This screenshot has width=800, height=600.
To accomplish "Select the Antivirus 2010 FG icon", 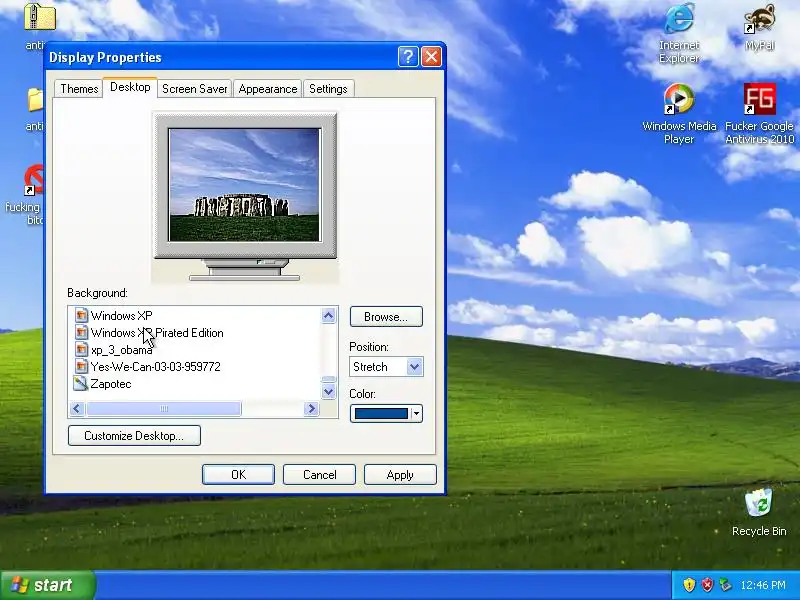I will click(x=760, y=99).
